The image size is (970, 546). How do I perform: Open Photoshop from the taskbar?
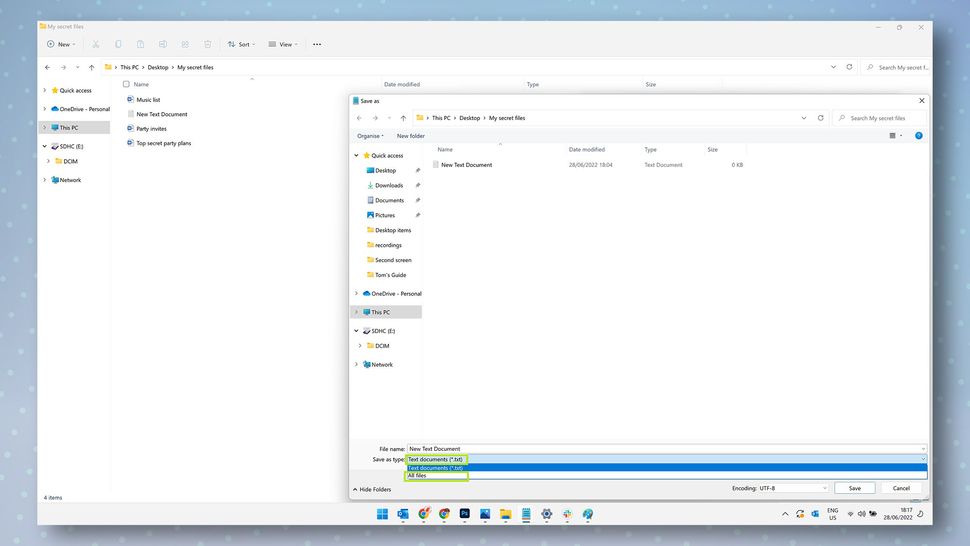465,514
